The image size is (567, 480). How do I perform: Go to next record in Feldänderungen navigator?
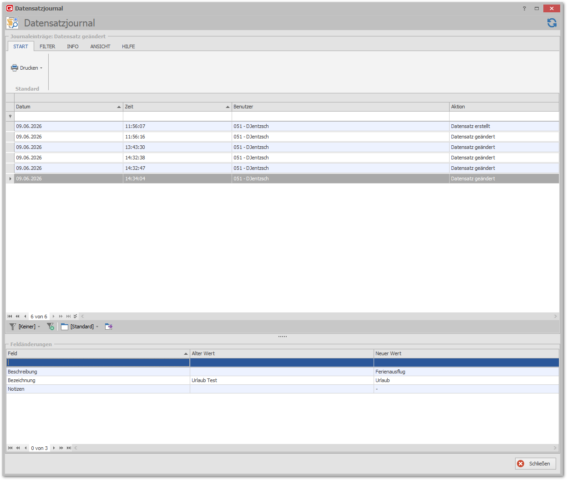tap(54, 448)
